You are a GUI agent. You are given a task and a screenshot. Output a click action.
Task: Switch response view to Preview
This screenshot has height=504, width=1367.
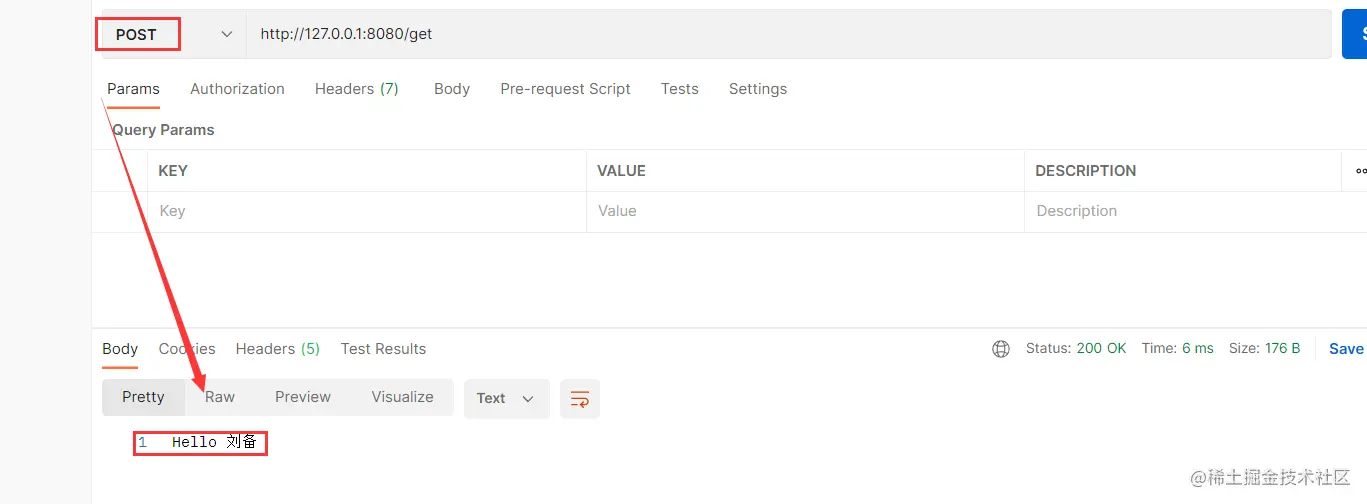click(x=302, y=397)
